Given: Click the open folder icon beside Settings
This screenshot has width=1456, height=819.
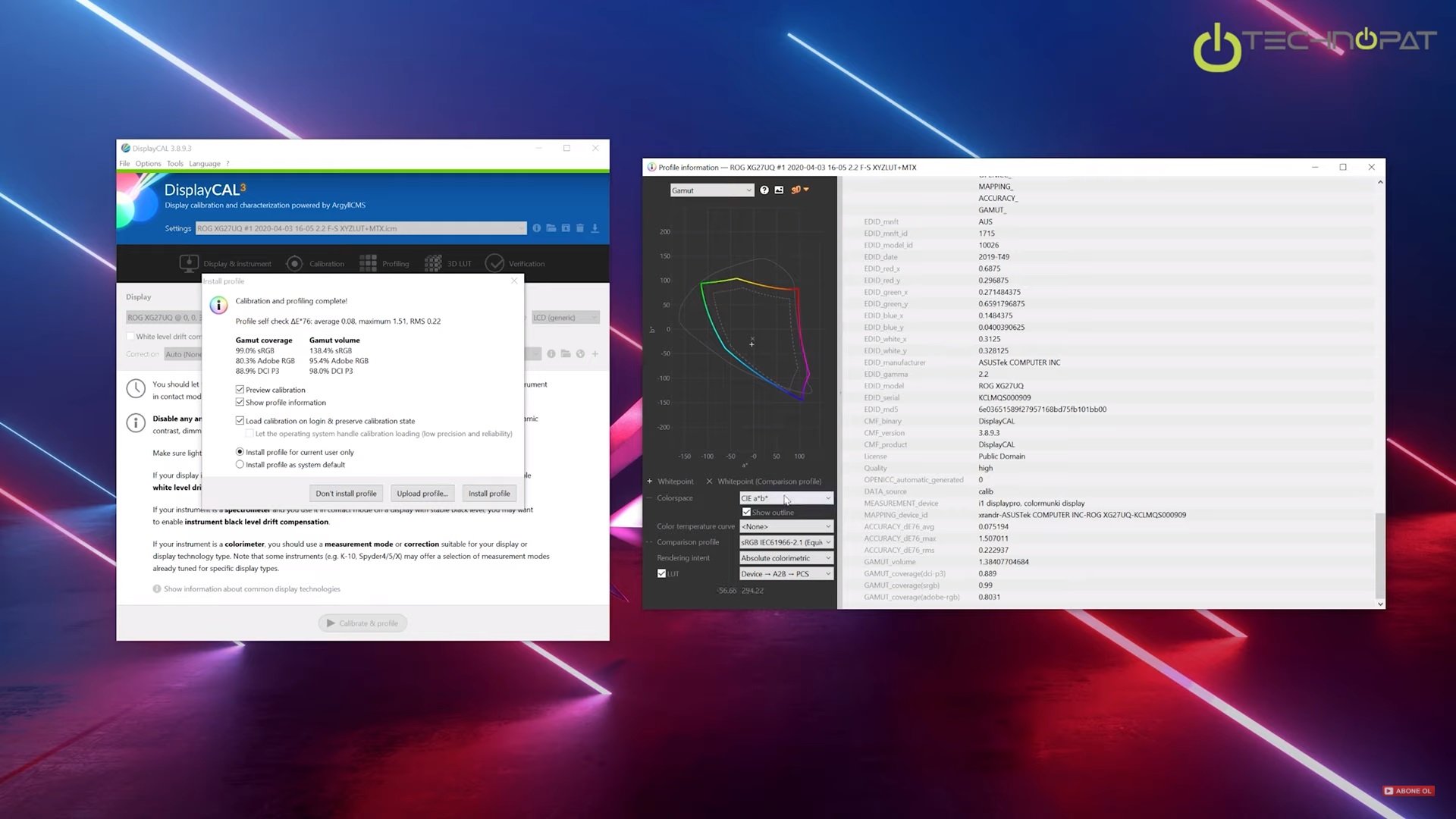Looking at the screenshot, I should pos(551,228).
